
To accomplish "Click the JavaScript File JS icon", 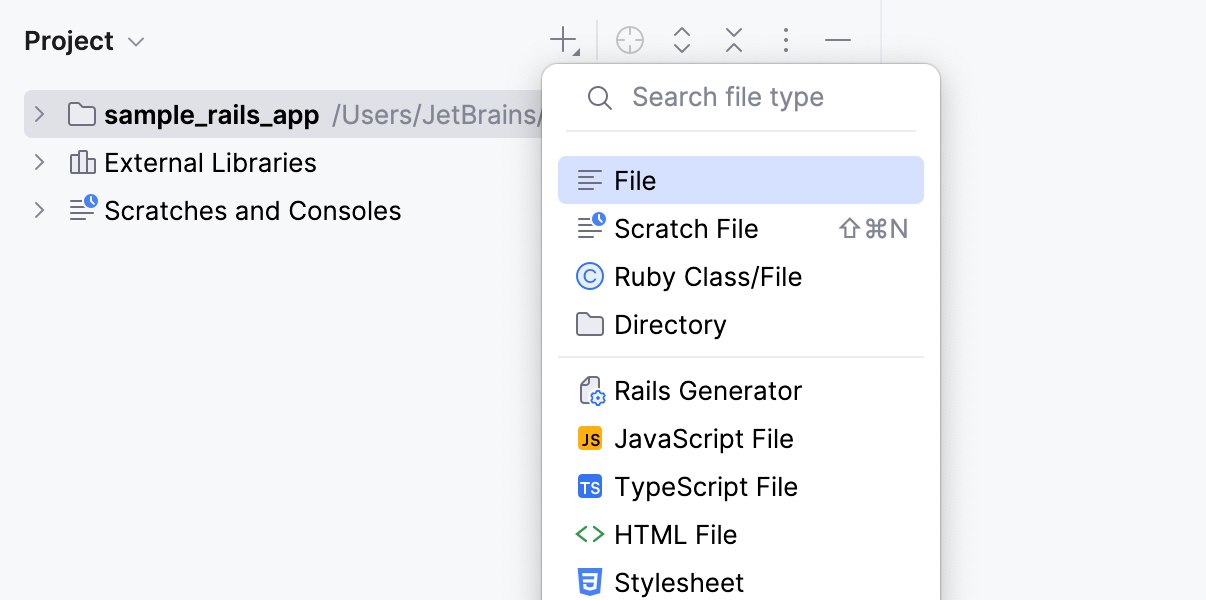I will (590, 438).
